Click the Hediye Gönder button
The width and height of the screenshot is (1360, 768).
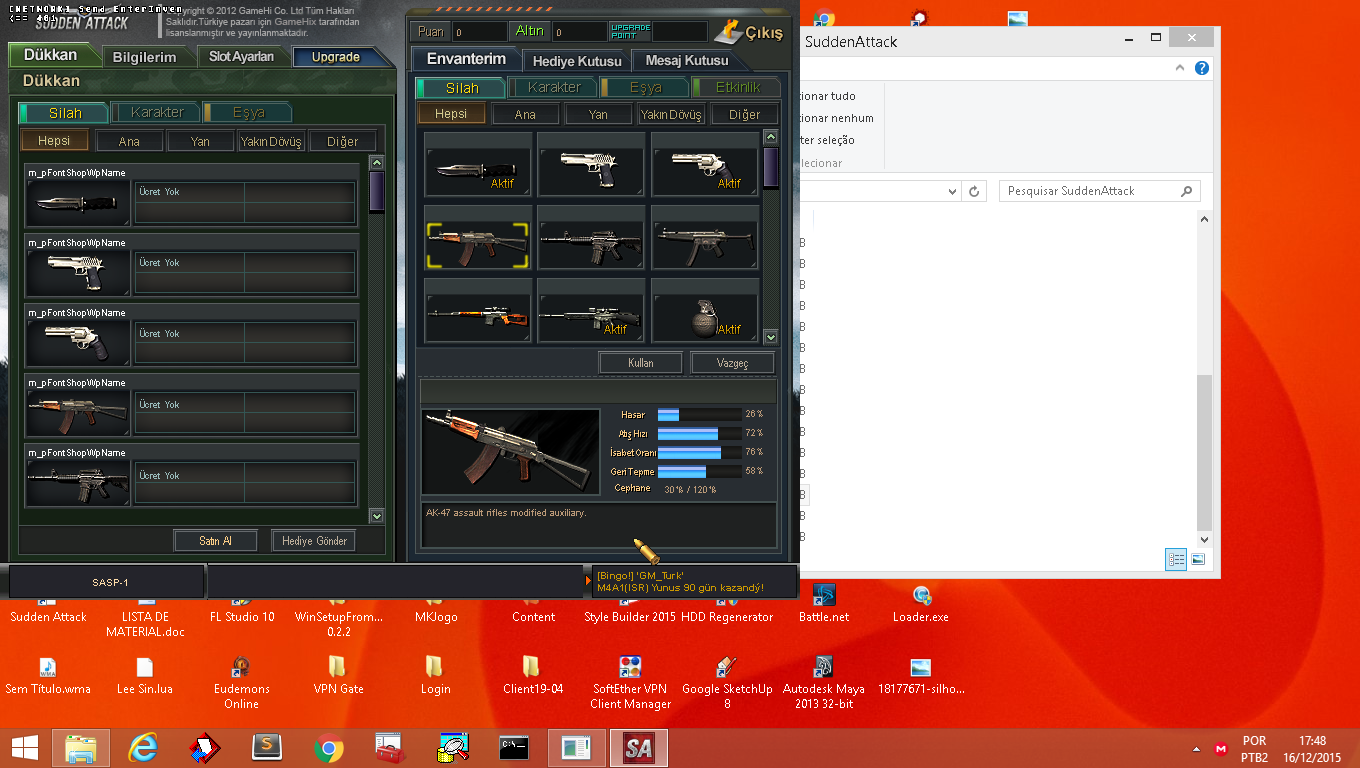point(313,541)
